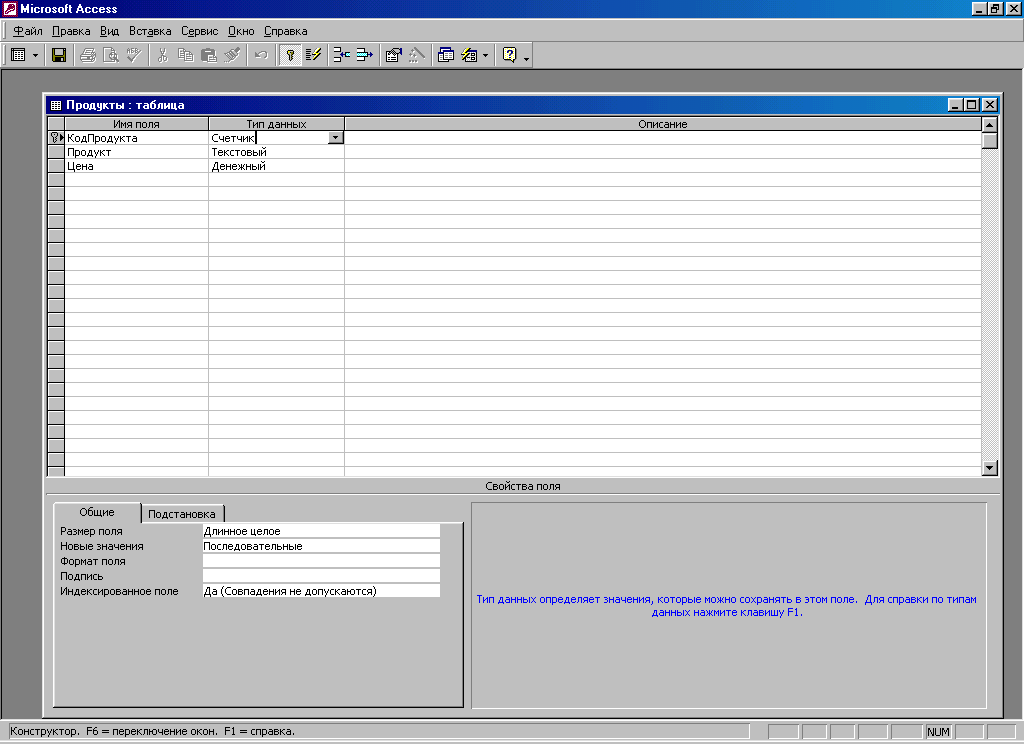Click the scrollbar down arrow in table grid
Screen dimensions: 1024x744
coord(990,467)
